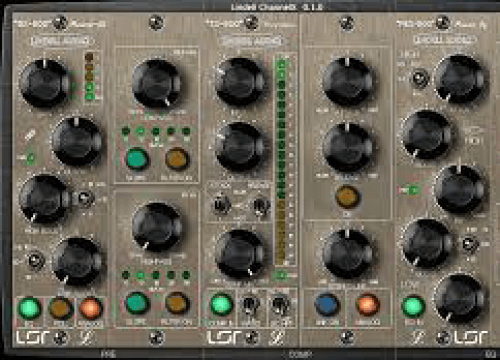Image resolution: width=500 pixels, height=360 pixels.
Task: Flip the left toggle switch in the compressor's middle row
Action: pos(222,205)
